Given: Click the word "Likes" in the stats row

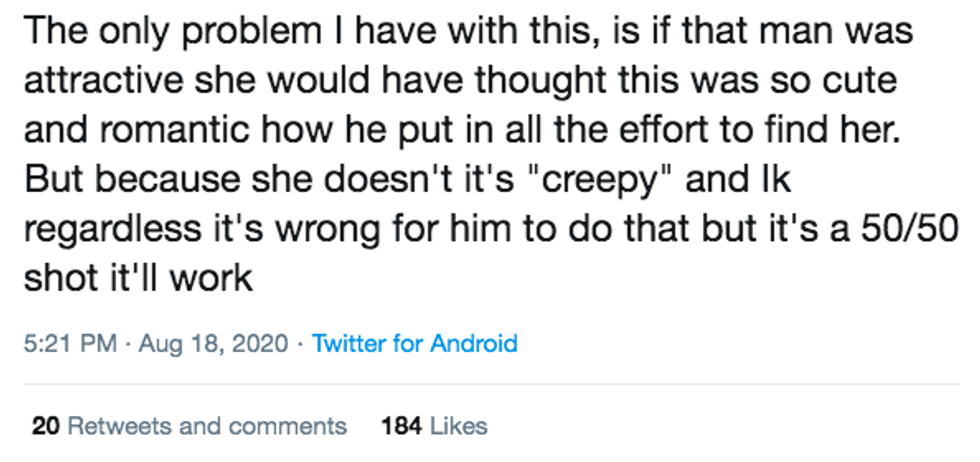Looking at the screenshot, I should point(459,426).
